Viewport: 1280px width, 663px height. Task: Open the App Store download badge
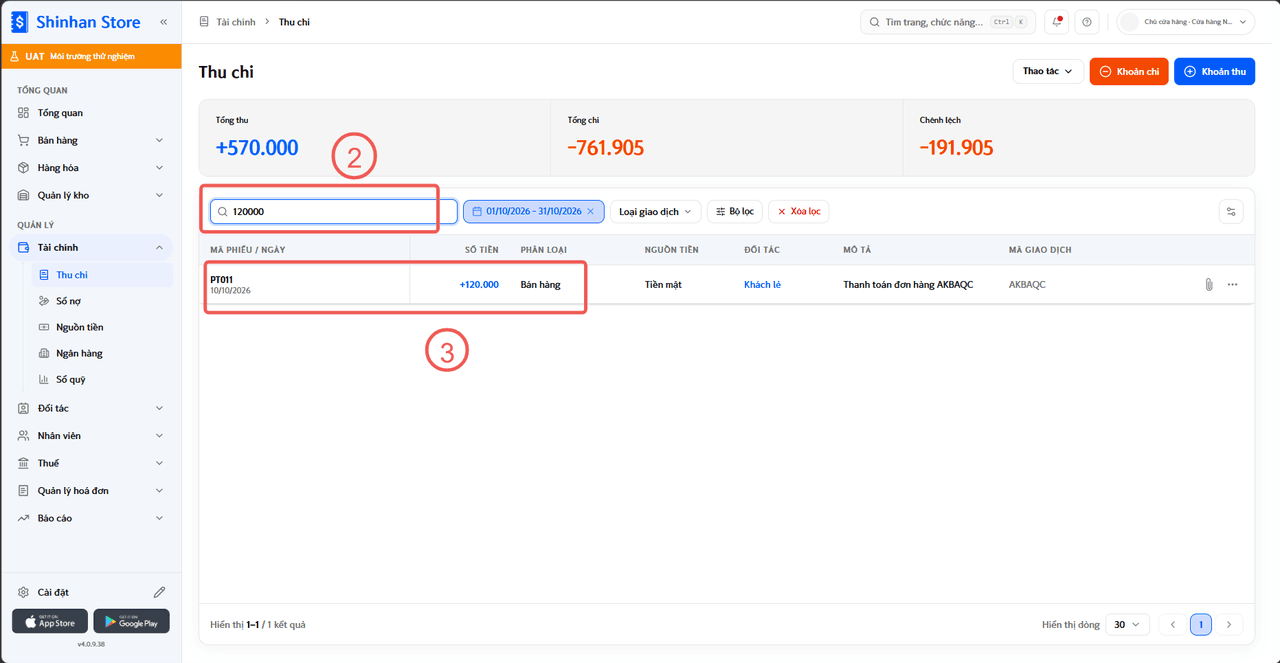coord(50,621)
